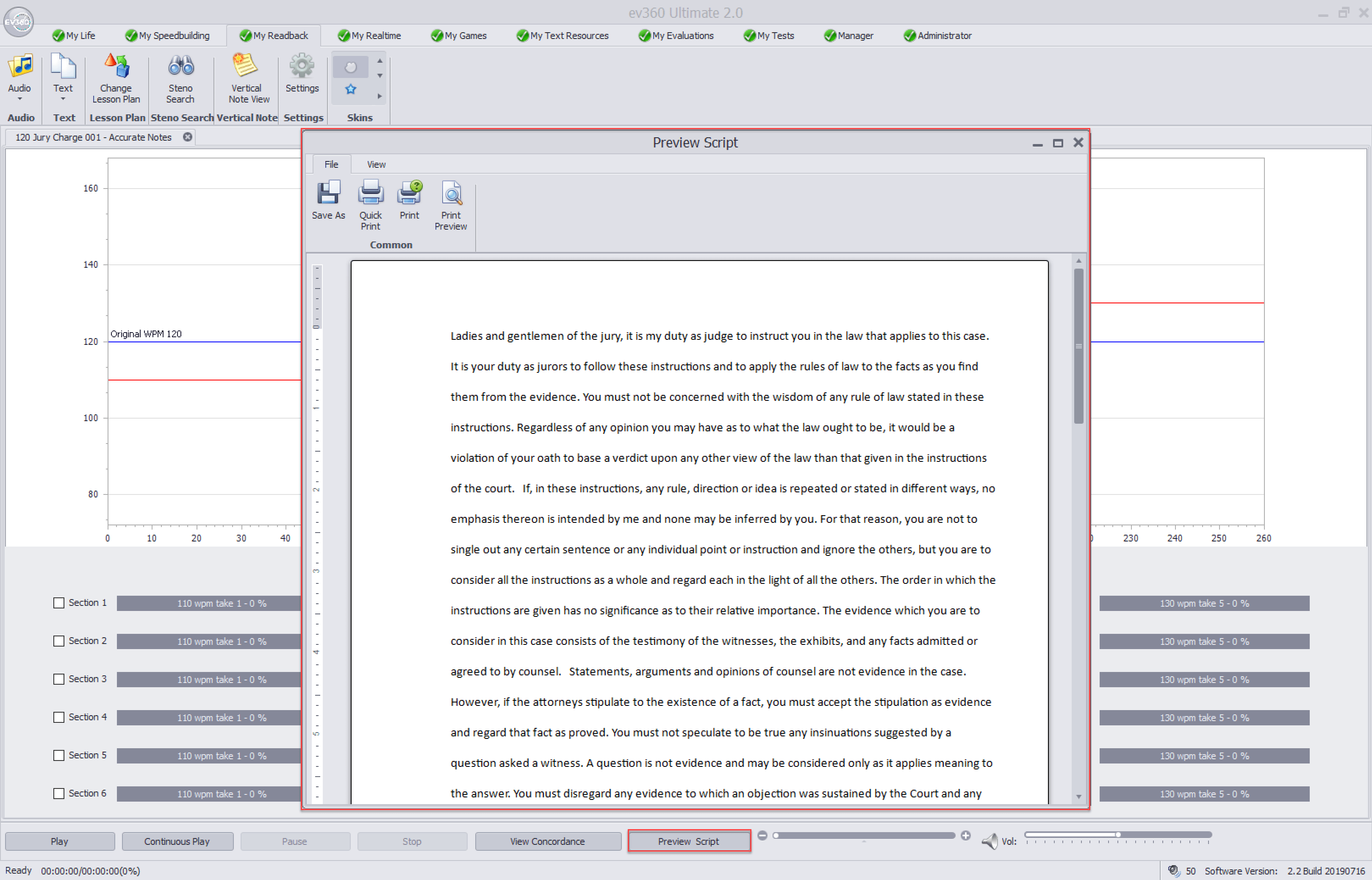Open the Text dropdown menu
This screenshot has height=880, width=1372.
coord(63,100)
